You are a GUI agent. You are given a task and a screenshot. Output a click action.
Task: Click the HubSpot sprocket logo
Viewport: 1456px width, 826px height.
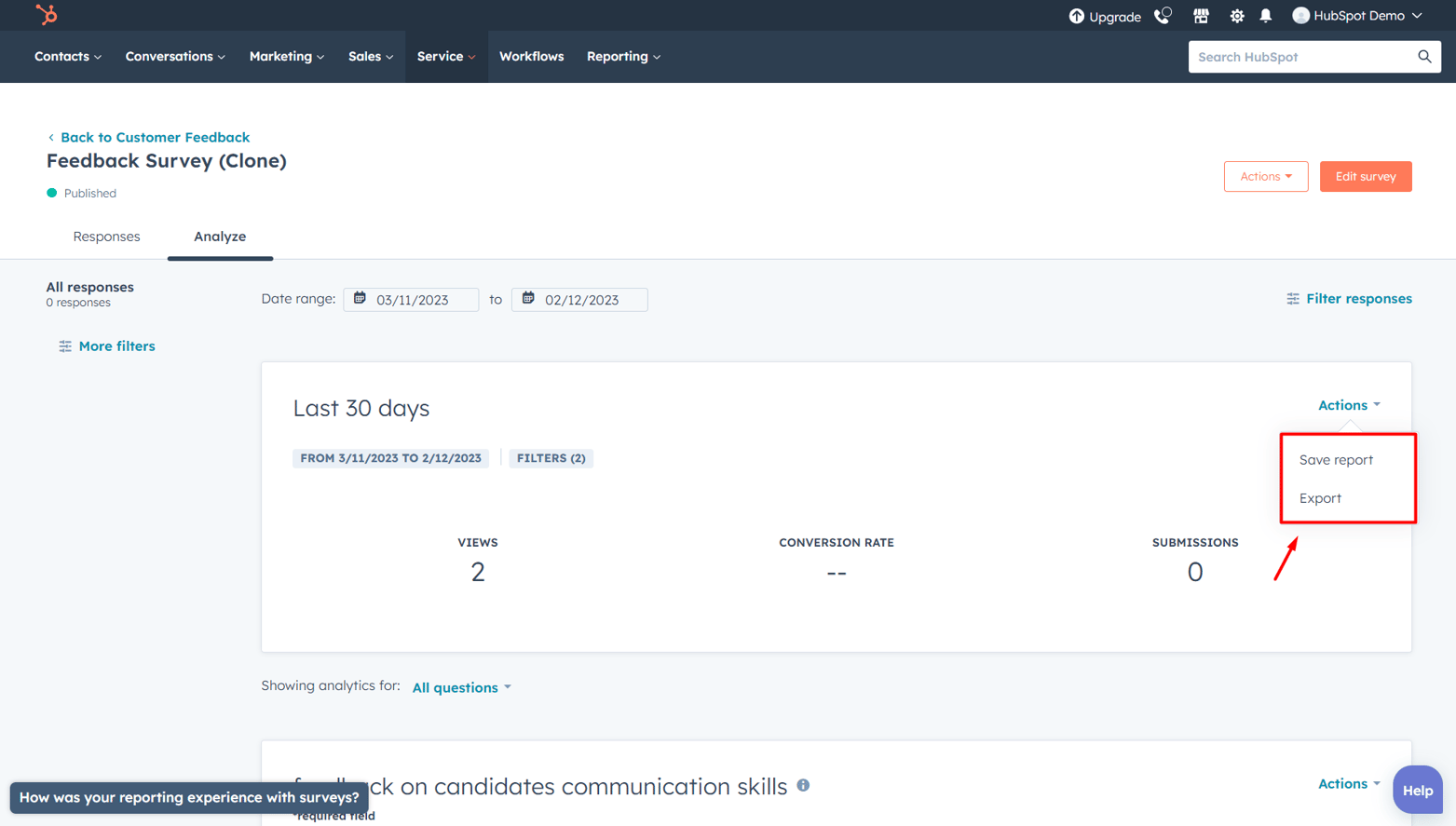coord(44,15)
